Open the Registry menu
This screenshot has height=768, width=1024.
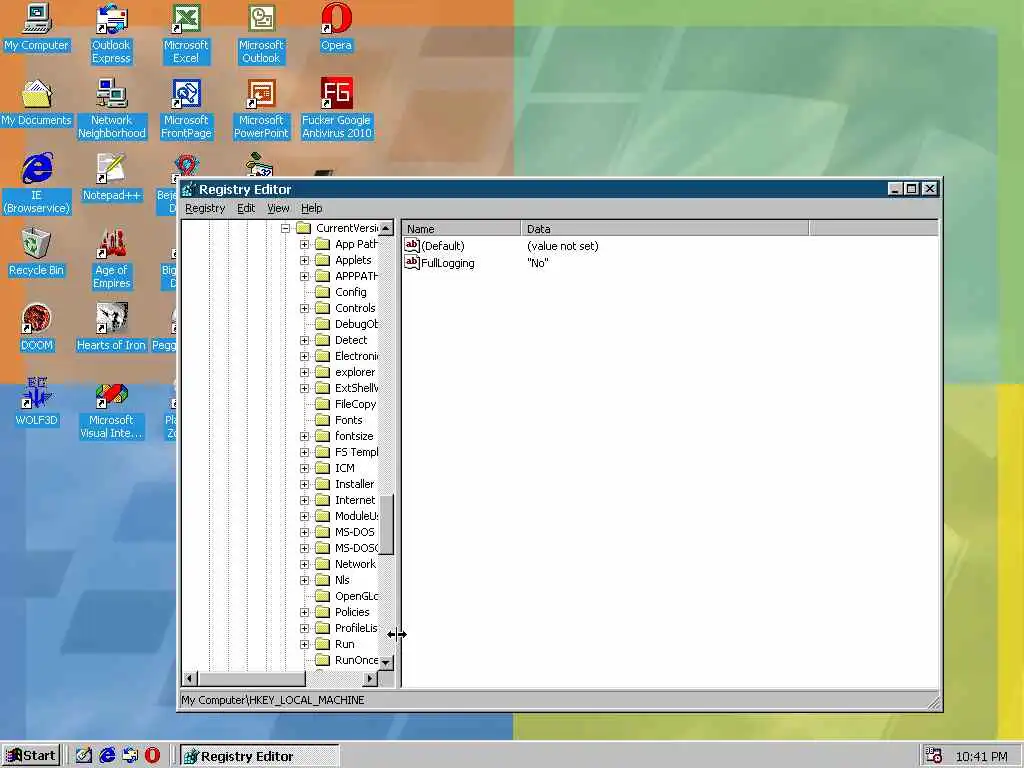(205, 208)
